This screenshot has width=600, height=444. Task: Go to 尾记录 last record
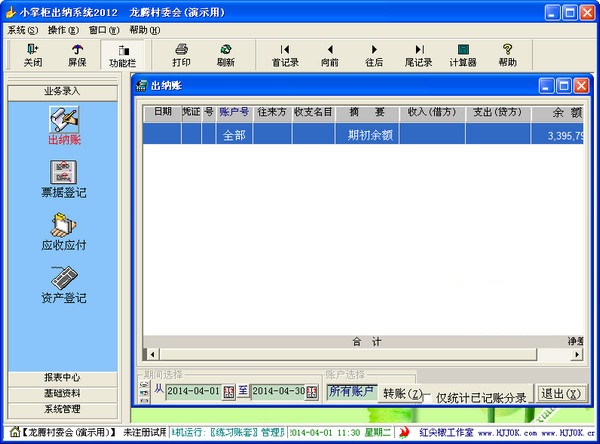419,56
